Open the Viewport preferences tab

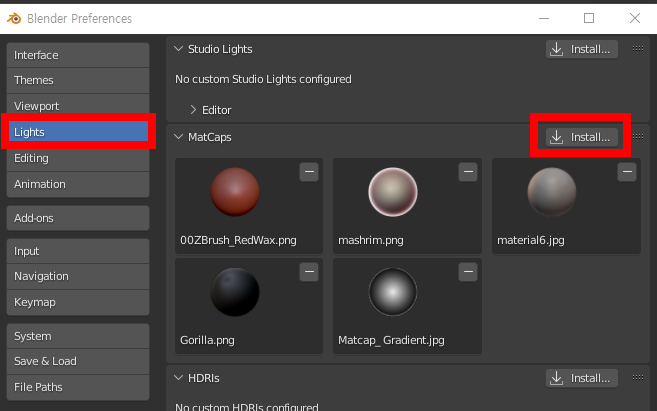(78, 106)
